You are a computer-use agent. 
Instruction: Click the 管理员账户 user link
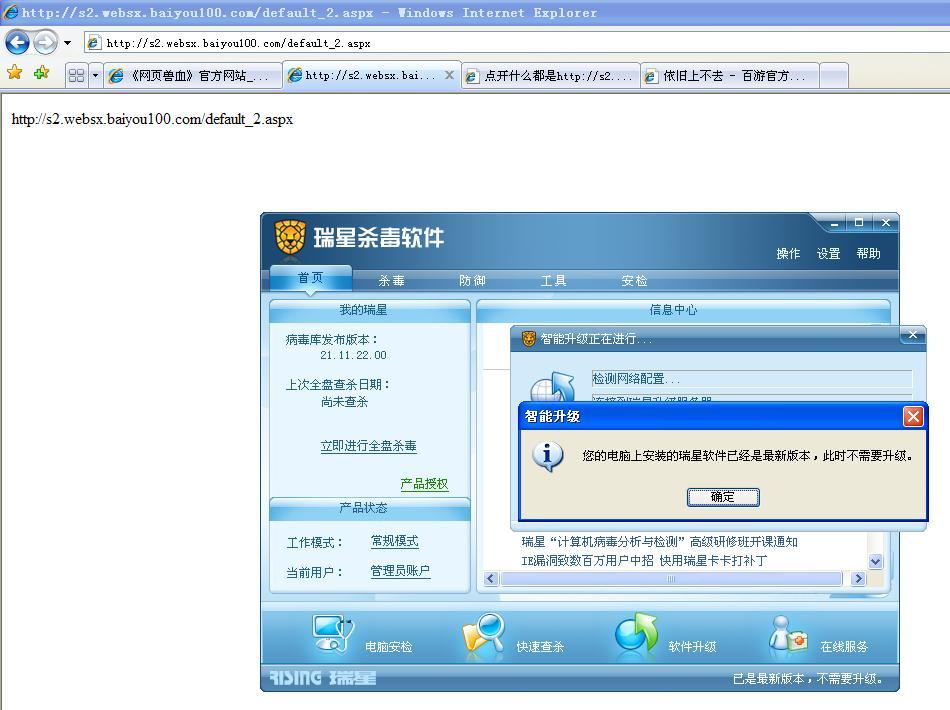(x=400, y=571)
